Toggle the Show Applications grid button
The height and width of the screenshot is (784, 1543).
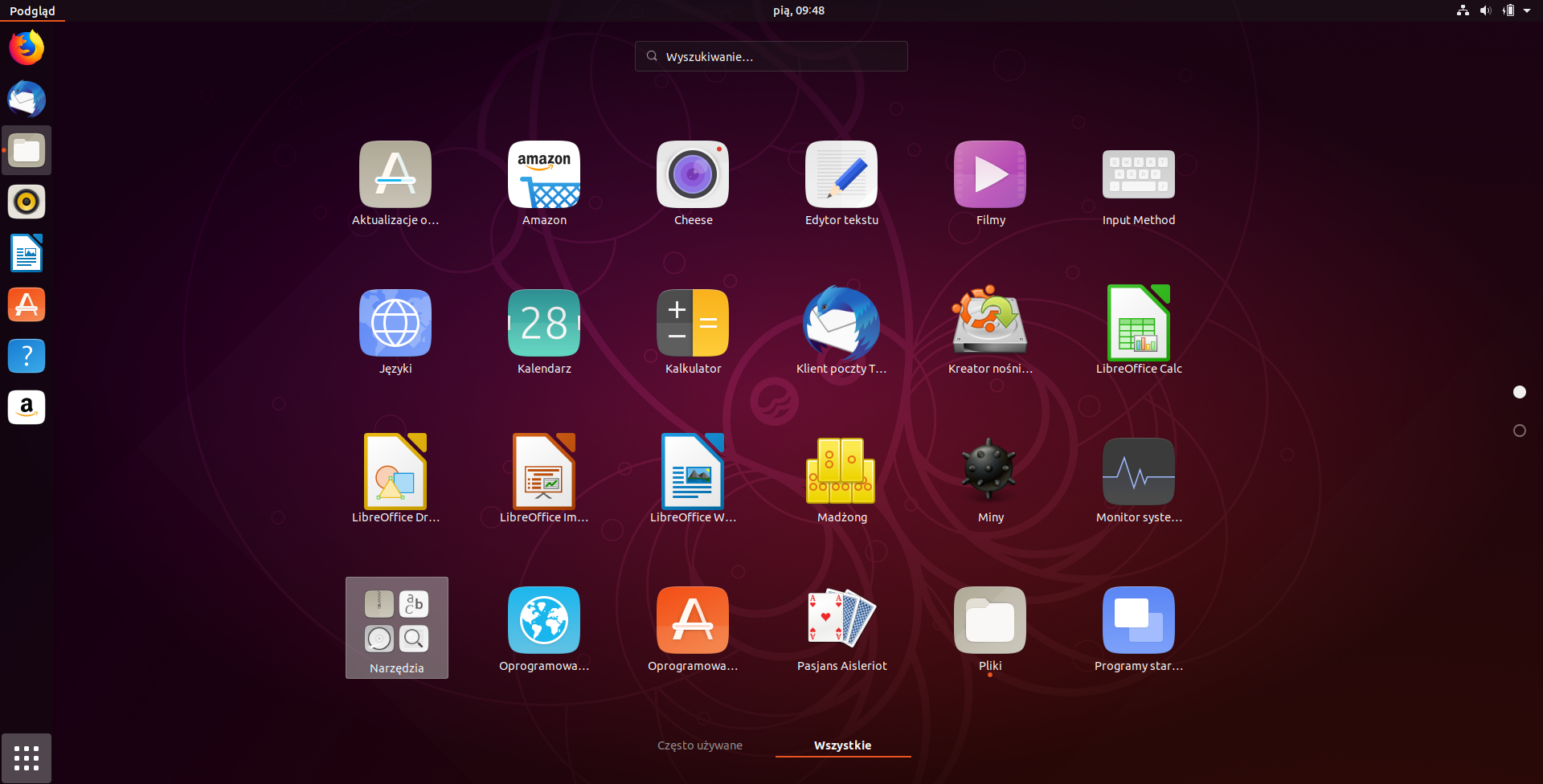(x=27, y=757)
